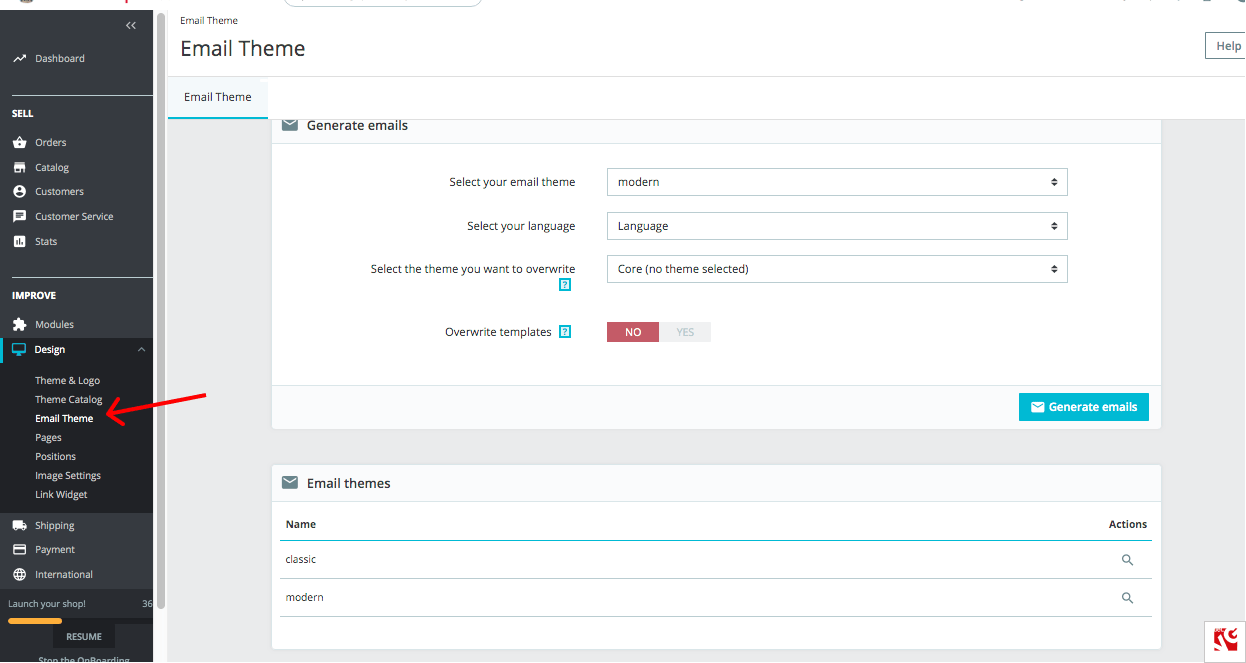Click the Name column header

point(300,524)
